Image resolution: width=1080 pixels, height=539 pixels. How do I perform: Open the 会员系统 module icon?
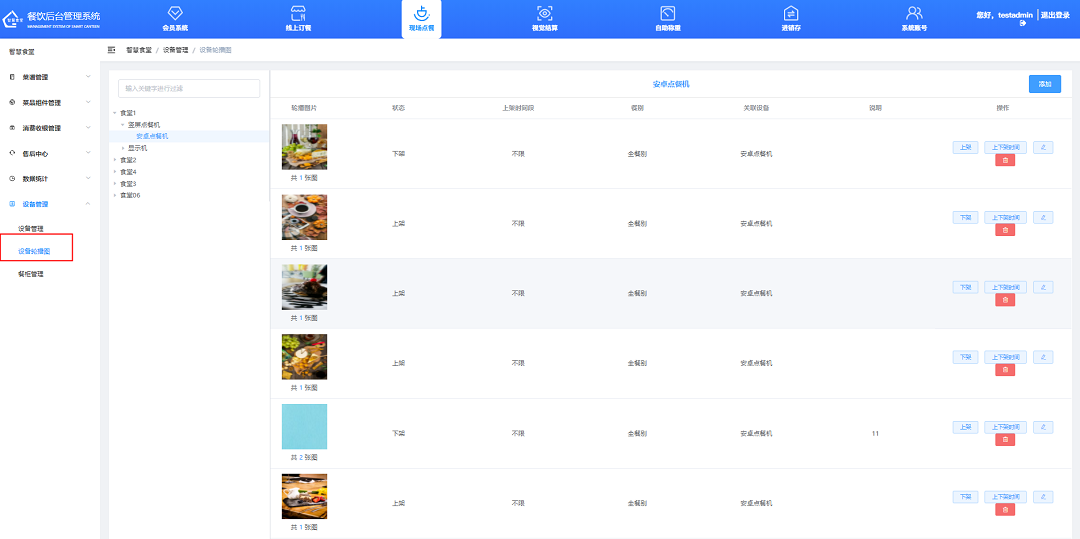tap(175, 13)
